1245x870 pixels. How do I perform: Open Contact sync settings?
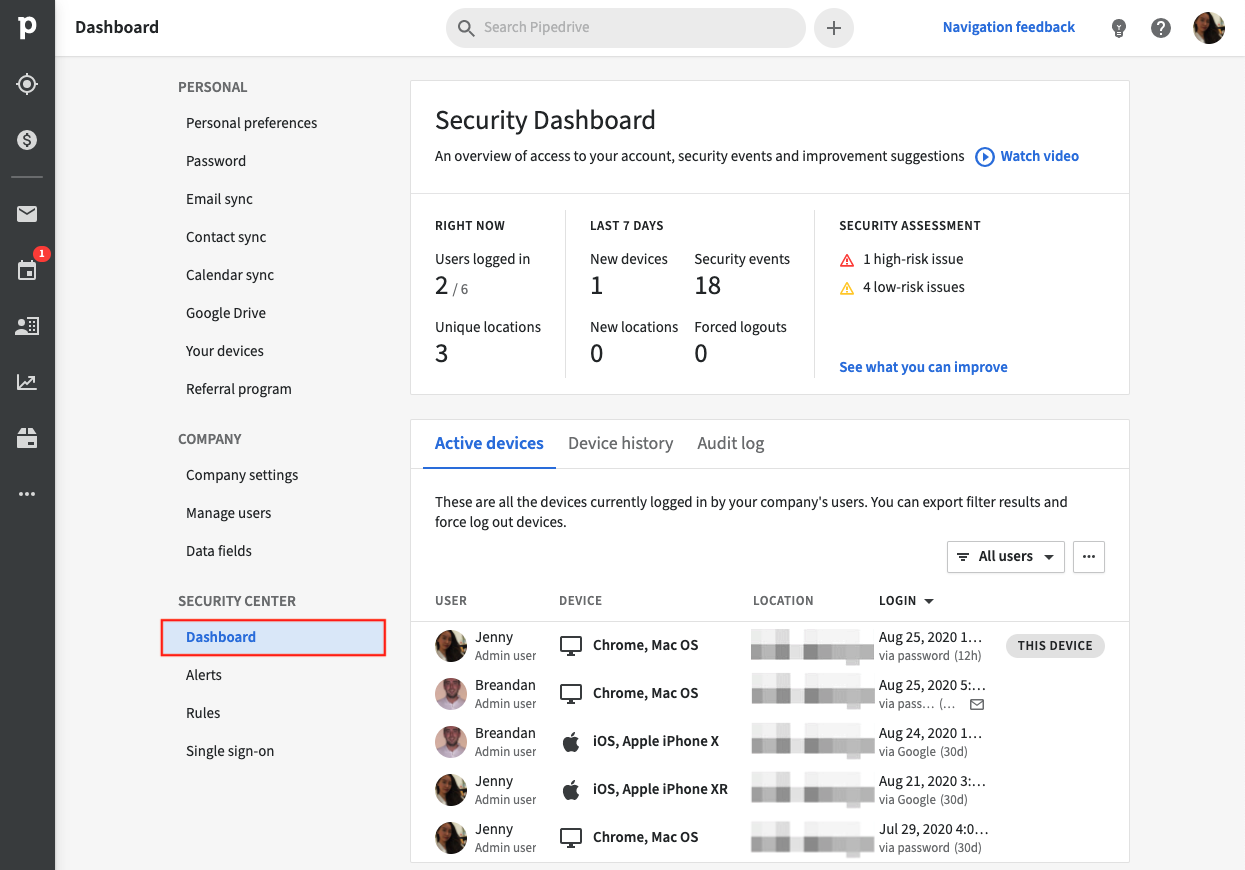(226, 237)
